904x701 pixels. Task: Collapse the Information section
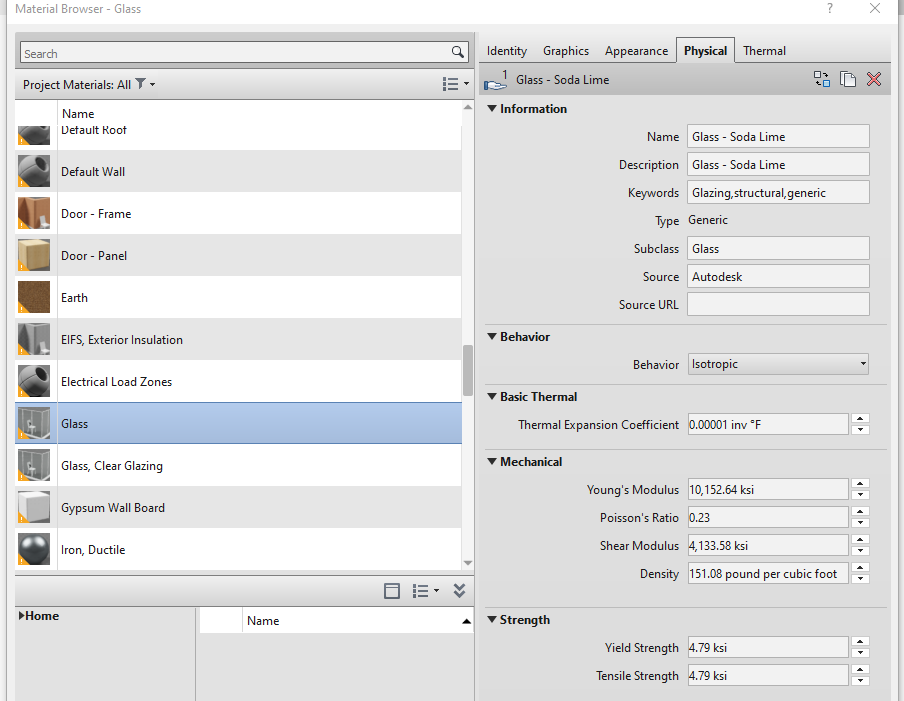click(489, 108)
